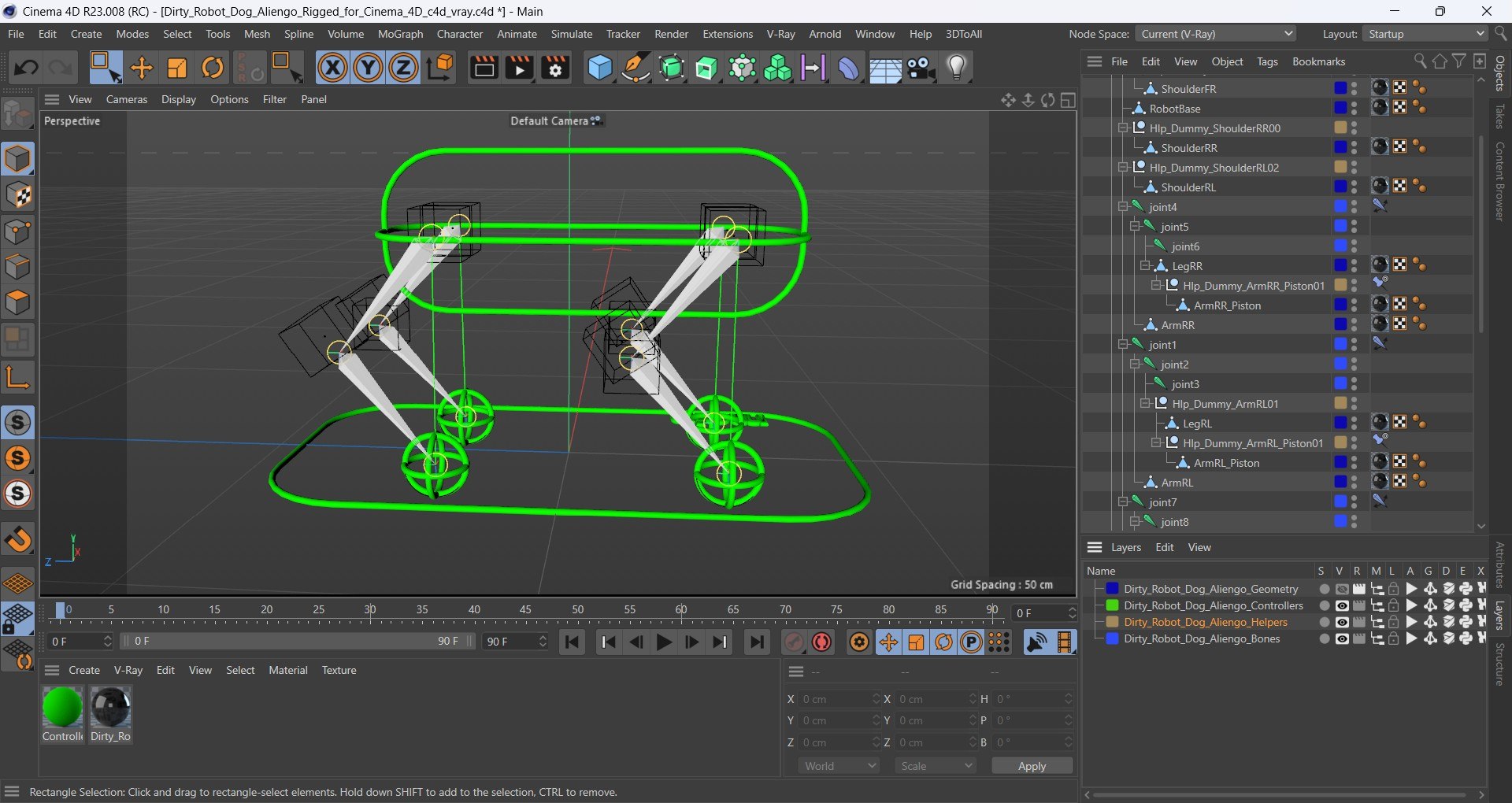Click frame 45 on the timeline ruler

click(x=525, y=610)
